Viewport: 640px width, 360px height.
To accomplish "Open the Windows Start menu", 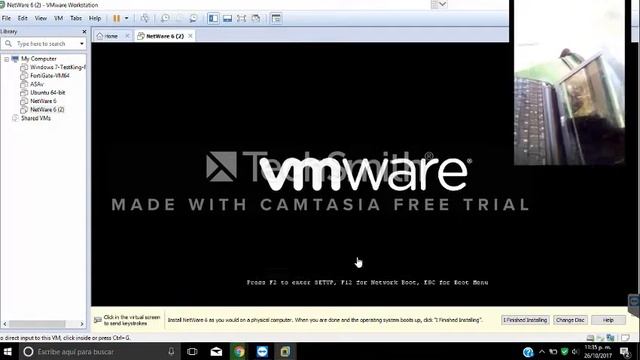I will 8,352.
